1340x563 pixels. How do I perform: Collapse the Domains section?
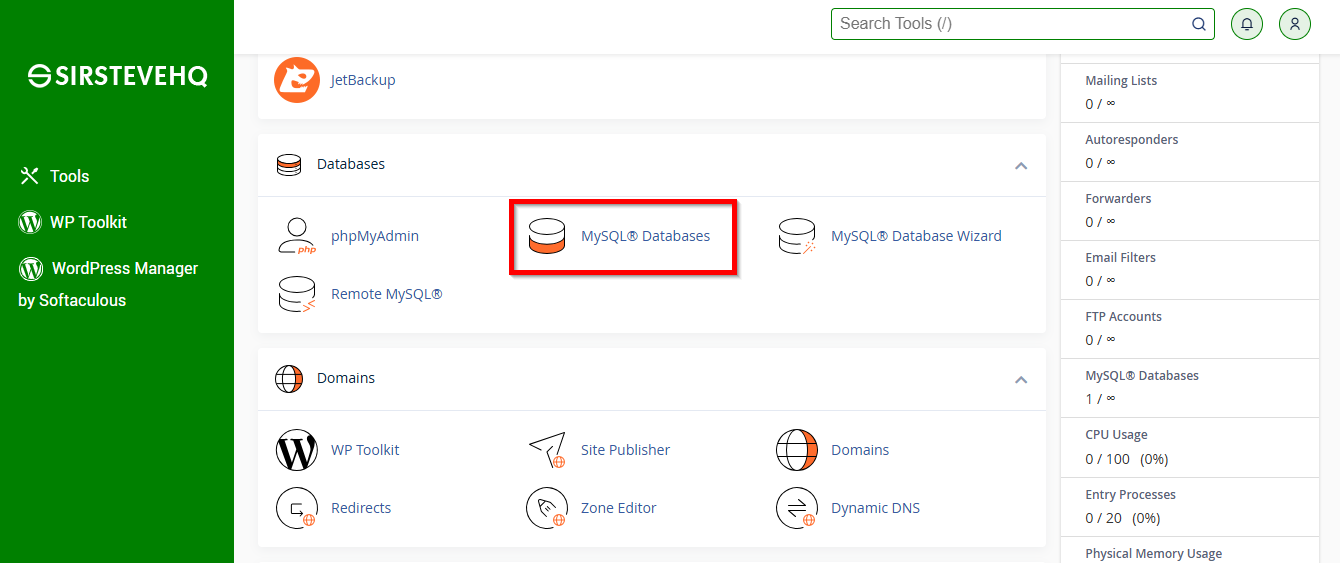1021,379
